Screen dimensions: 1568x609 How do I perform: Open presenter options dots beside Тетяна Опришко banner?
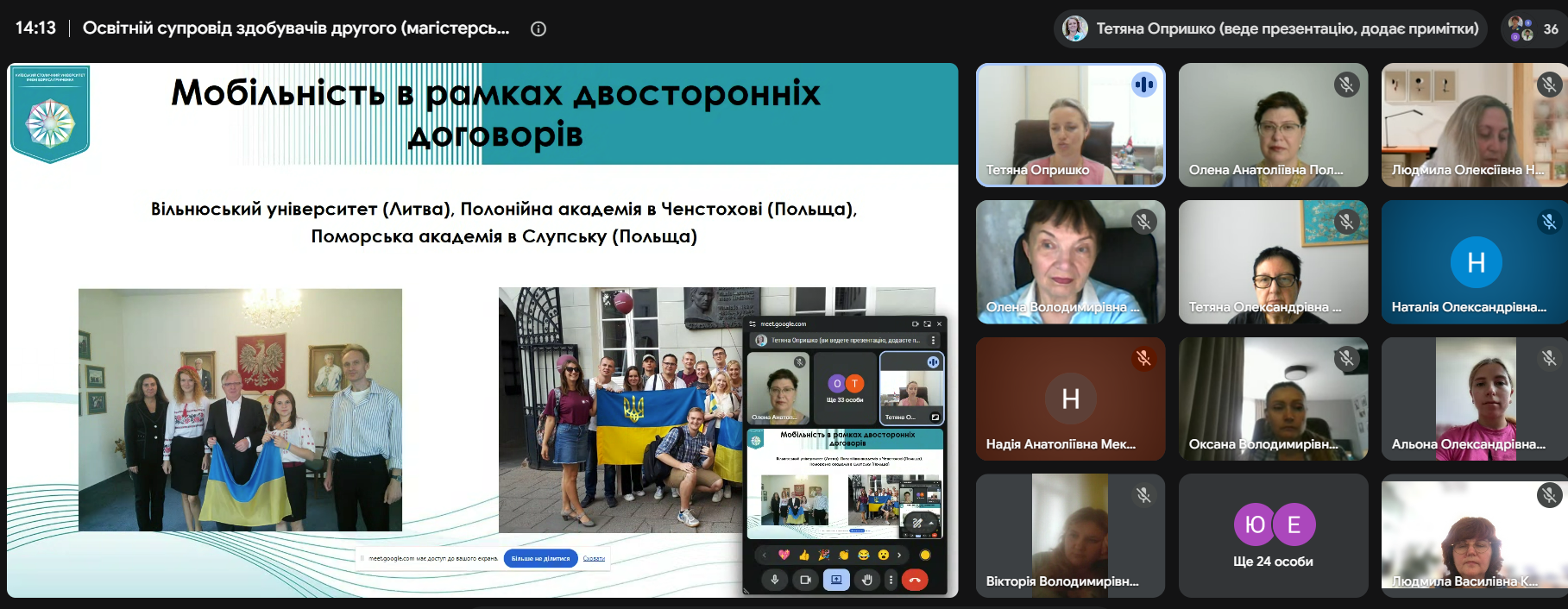(933, 340)
